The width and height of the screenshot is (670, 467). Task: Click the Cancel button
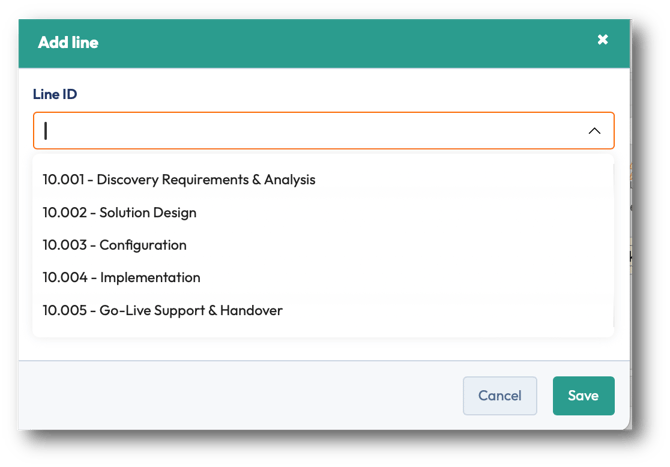[x=500, y=395]
